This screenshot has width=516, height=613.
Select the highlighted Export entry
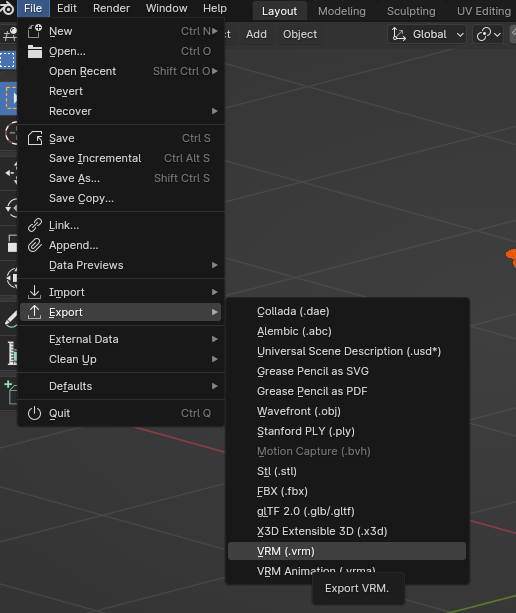pos(121,312)
